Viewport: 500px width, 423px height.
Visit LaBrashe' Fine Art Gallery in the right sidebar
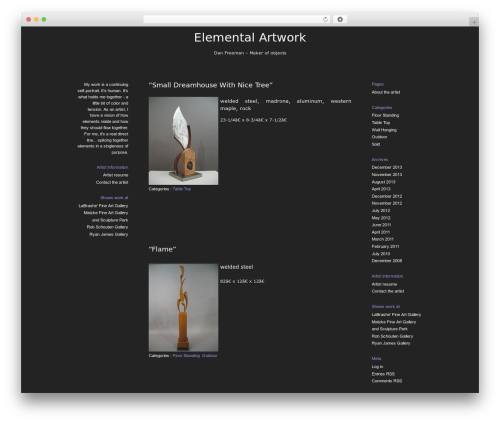click(x=396, y=315)
